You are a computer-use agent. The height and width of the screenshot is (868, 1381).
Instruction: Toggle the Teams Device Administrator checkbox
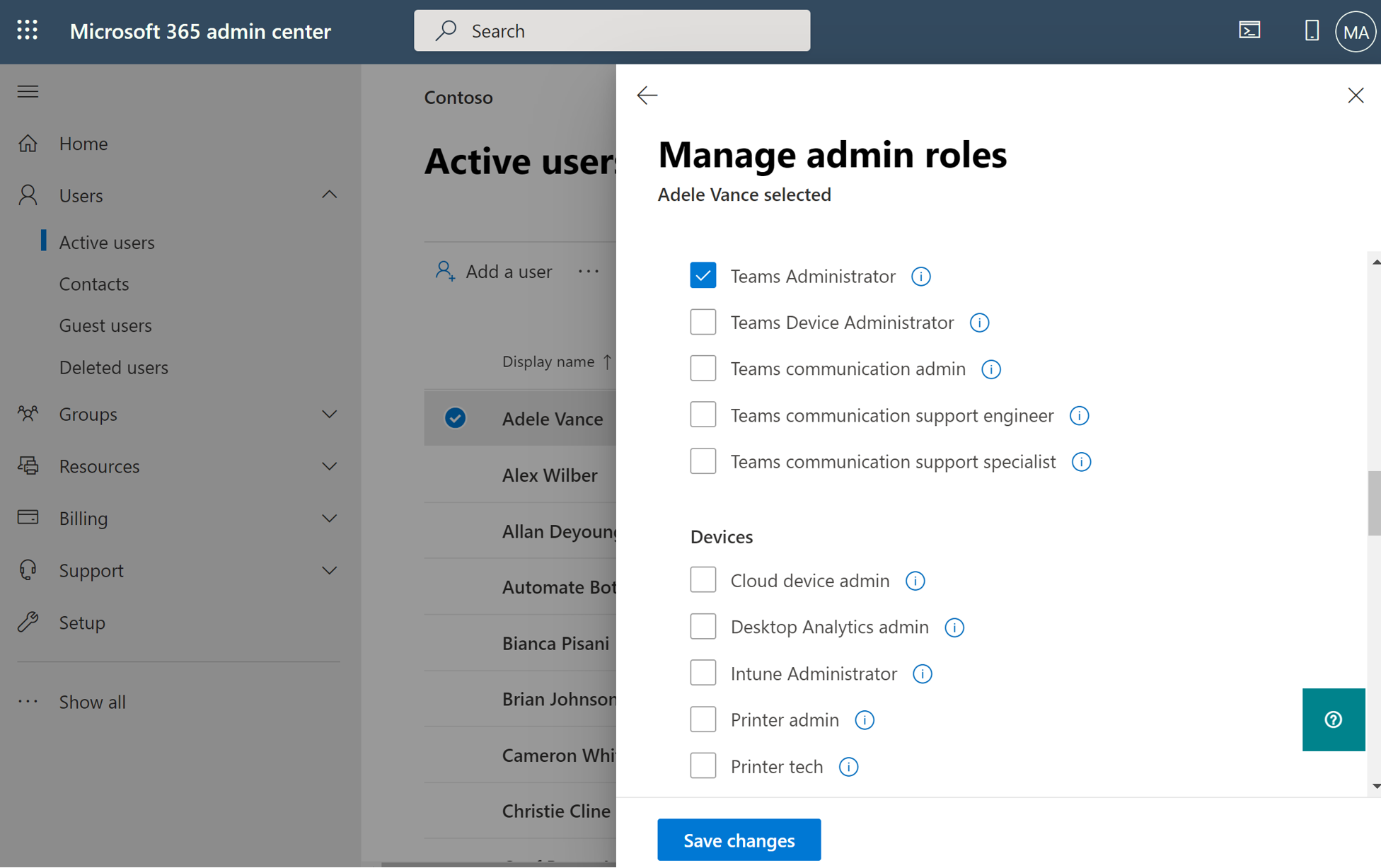[703, 321]
